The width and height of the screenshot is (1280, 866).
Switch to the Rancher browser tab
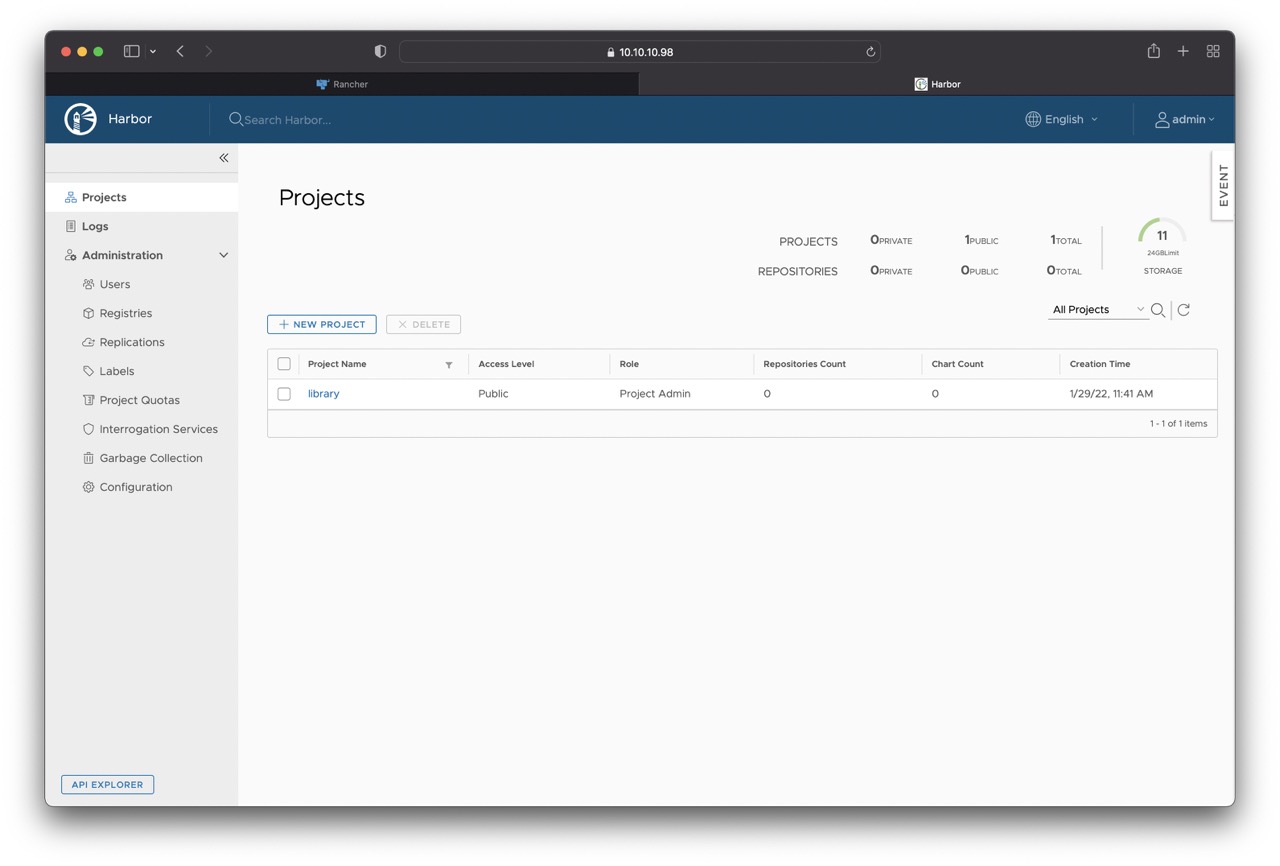342,84
